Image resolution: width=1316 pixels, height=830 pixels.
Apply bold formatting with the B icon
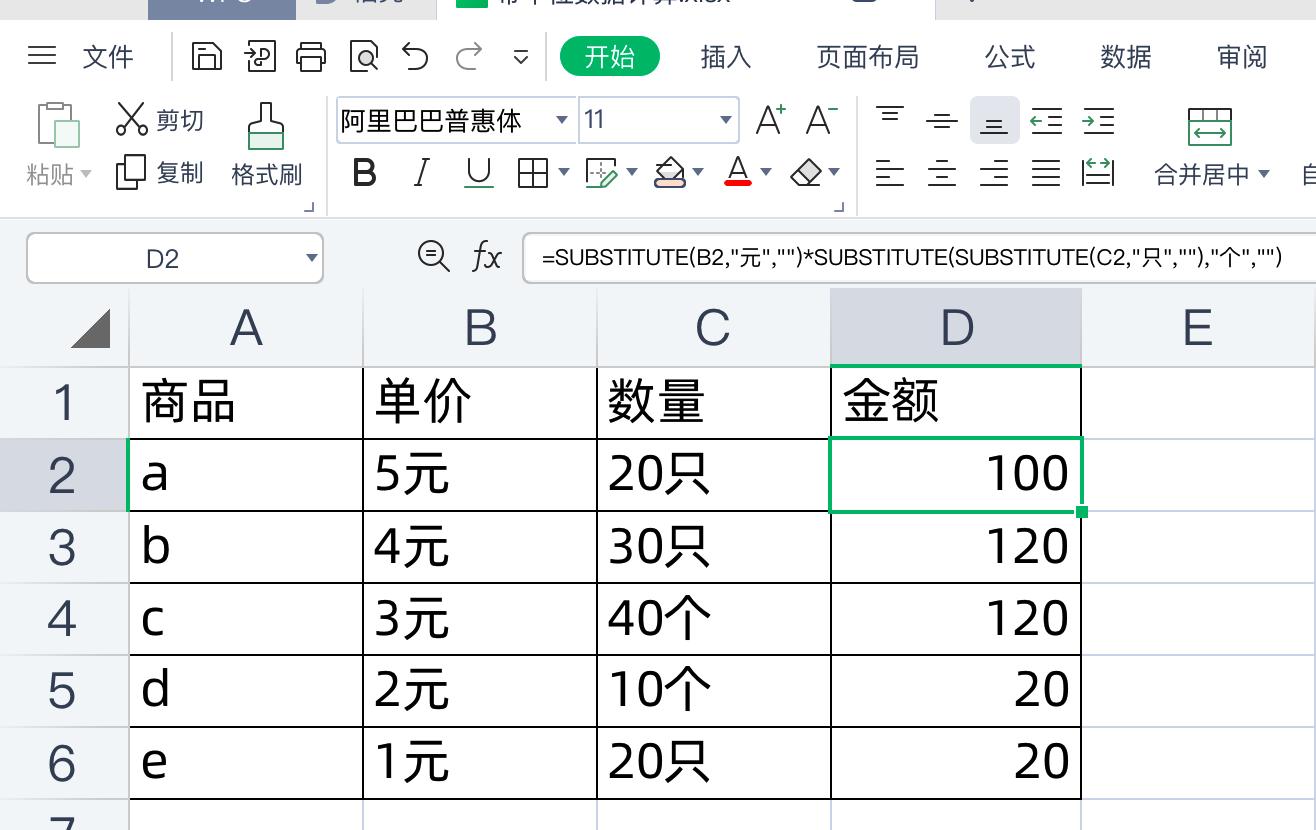coord(364,172)
